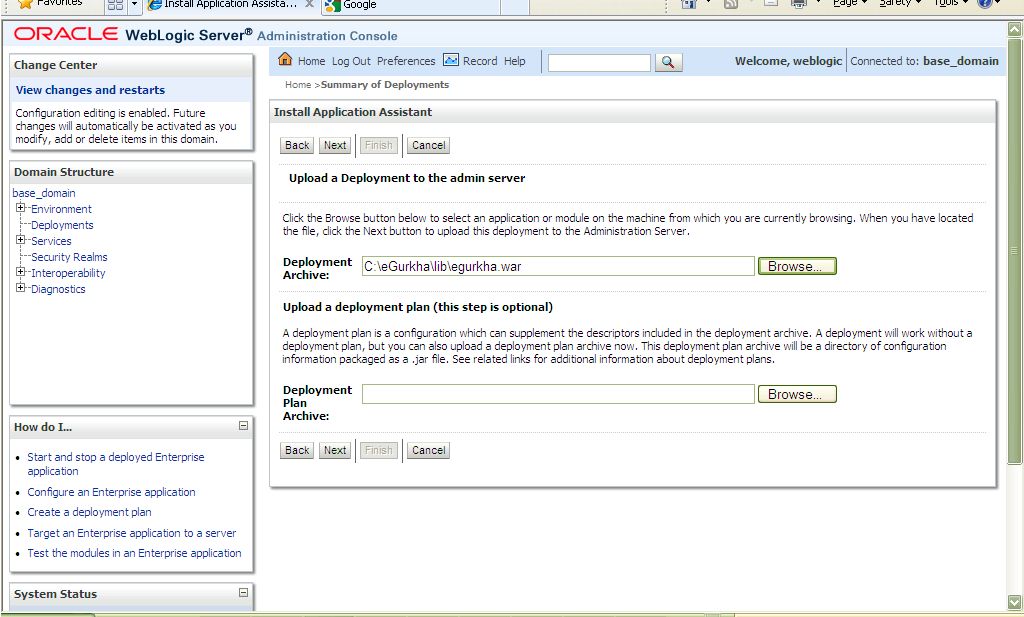Image resolution: width=1024 pixels, height=617 pixels.
Task: Click the top Back button
Action: tap(296, 145)
